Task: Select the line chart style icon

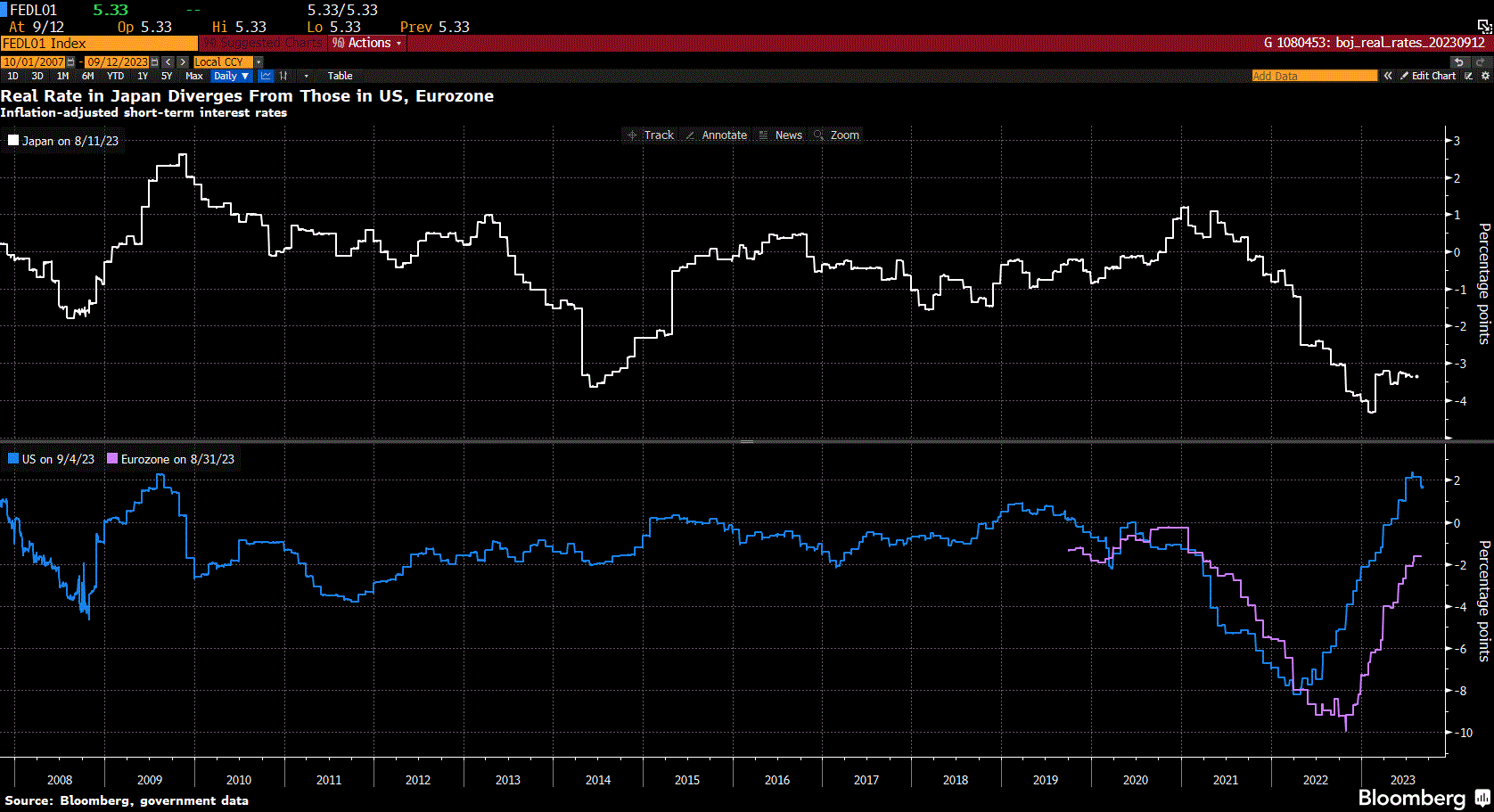Action: pos(266,76)
